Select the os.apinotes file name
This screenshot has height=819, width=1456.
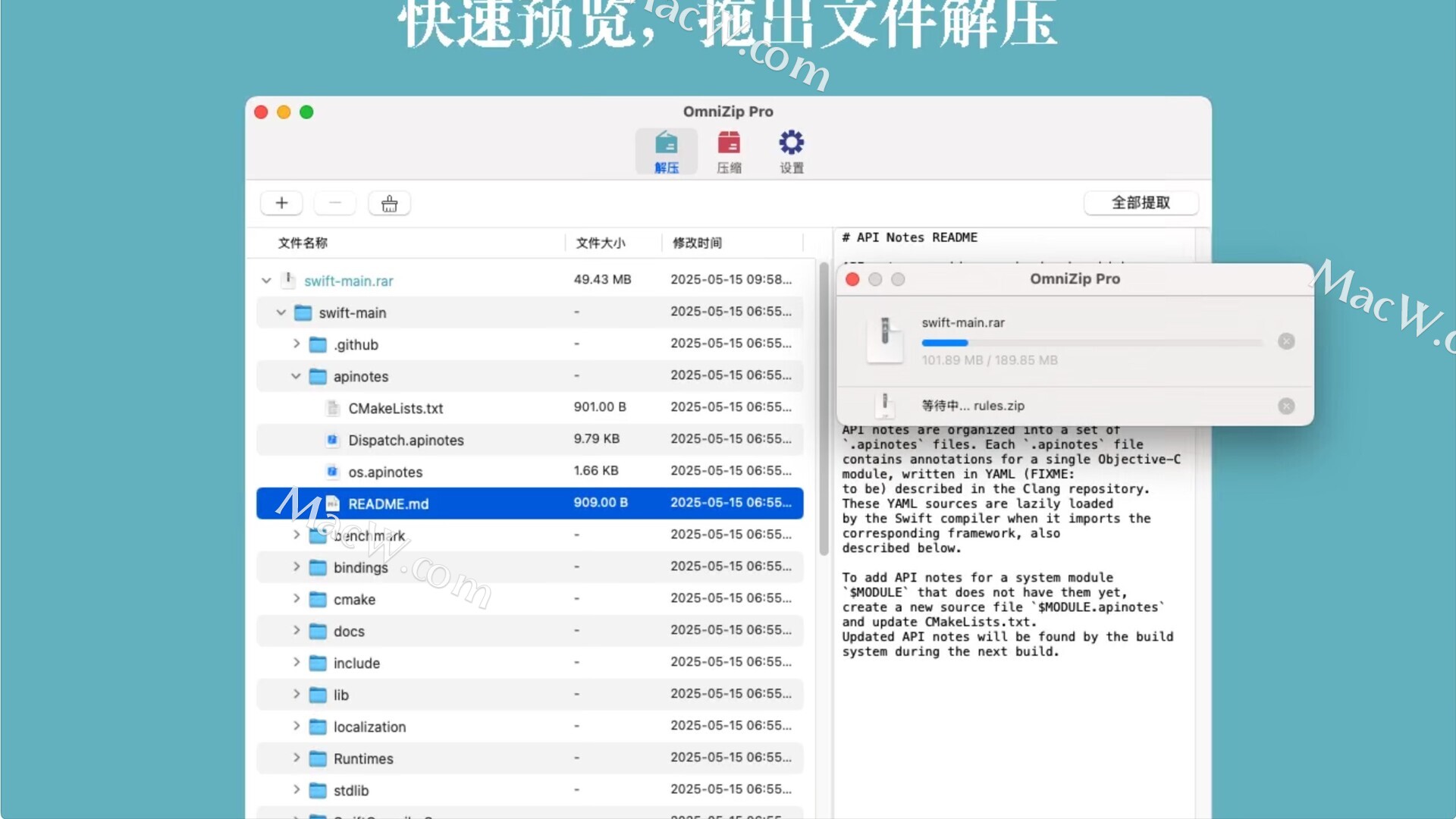385,472
